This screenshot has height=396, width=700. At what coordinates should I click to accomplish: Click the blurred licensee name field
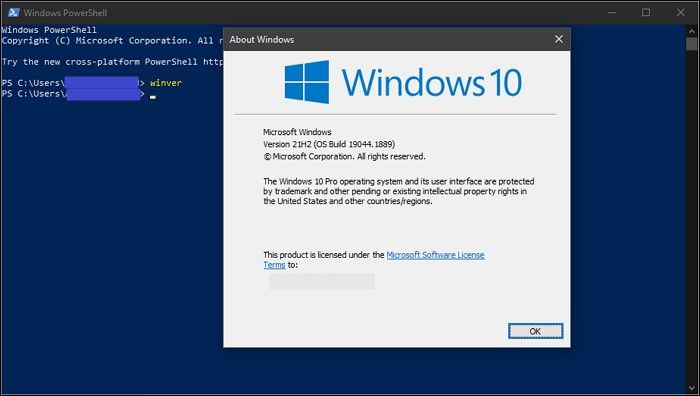point(321,282)
